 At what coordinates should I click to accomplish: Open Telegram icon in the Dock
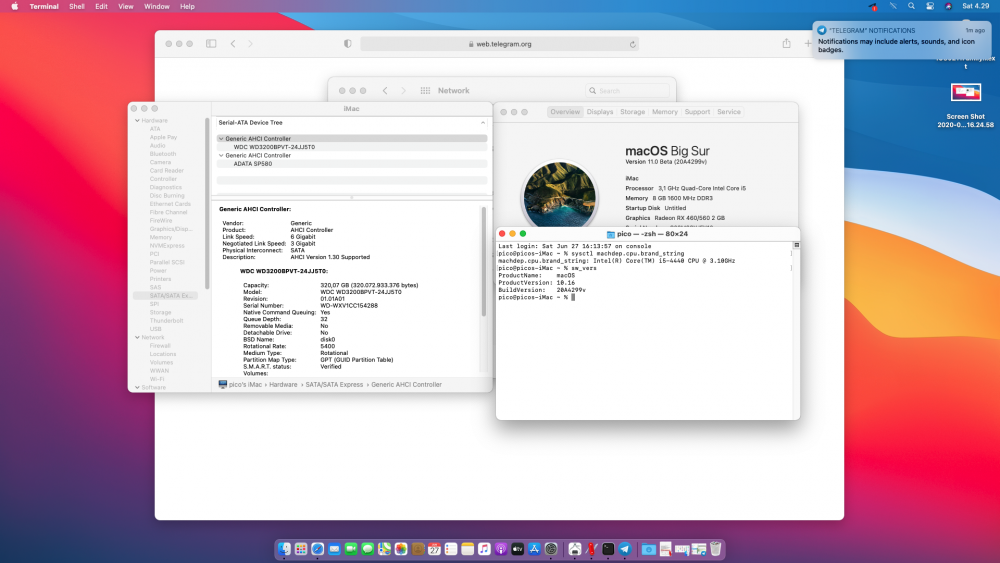(x=625, y=549)
